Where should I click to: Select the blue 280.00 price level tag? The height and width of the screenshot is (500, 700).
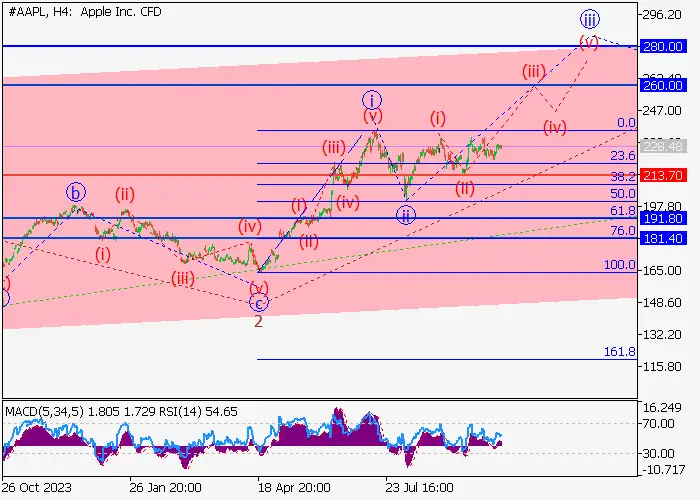point(662,46)
